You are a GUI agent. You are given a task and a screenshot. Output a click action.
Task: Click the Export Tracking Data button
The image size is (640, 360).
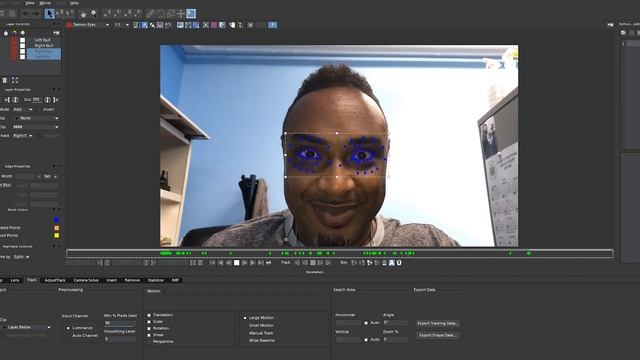[x=437, y=323]
